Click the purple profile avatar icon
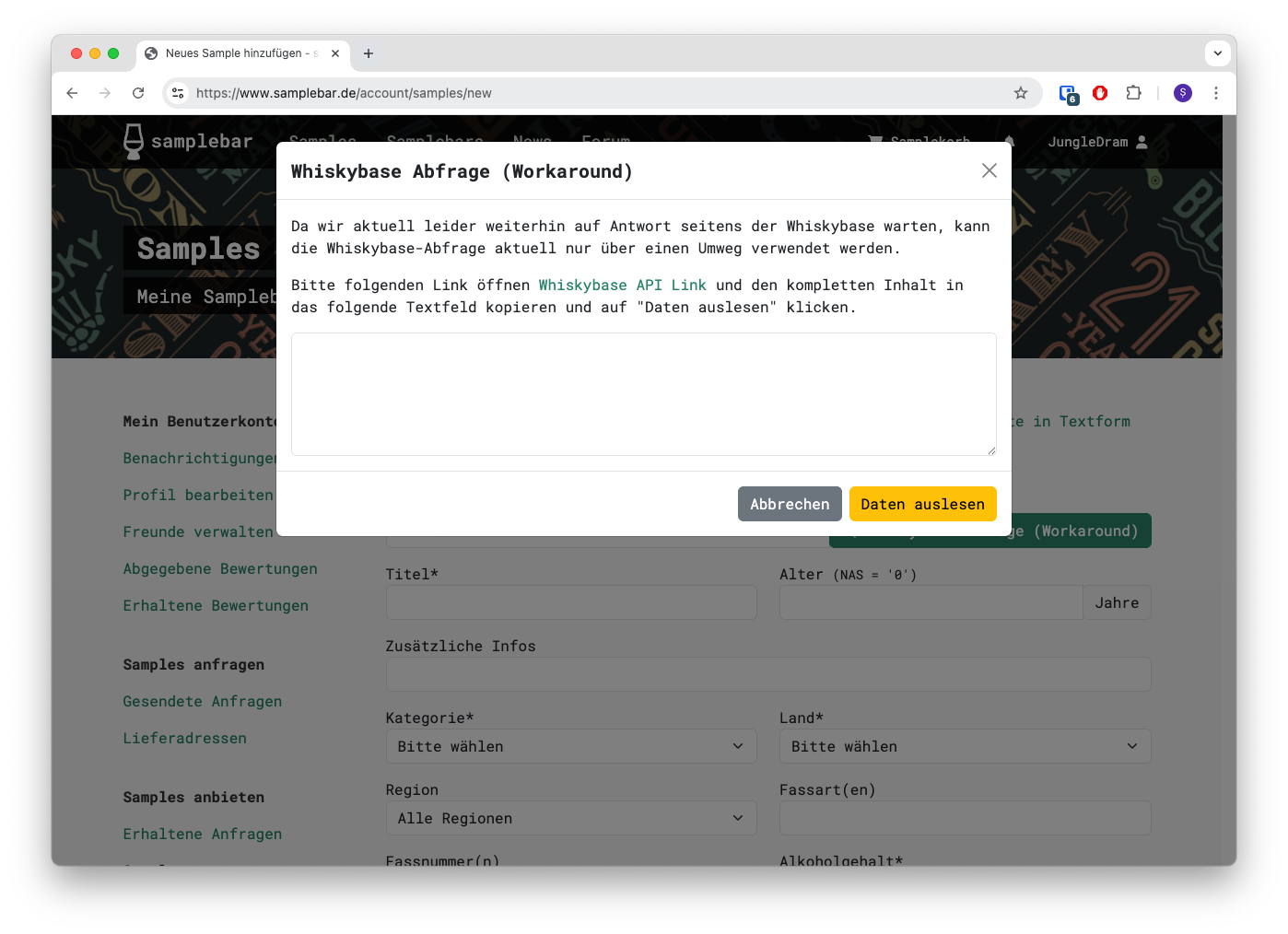Image resolution: width=1288 pixels, height=934 pixels. pos(1182,93)
